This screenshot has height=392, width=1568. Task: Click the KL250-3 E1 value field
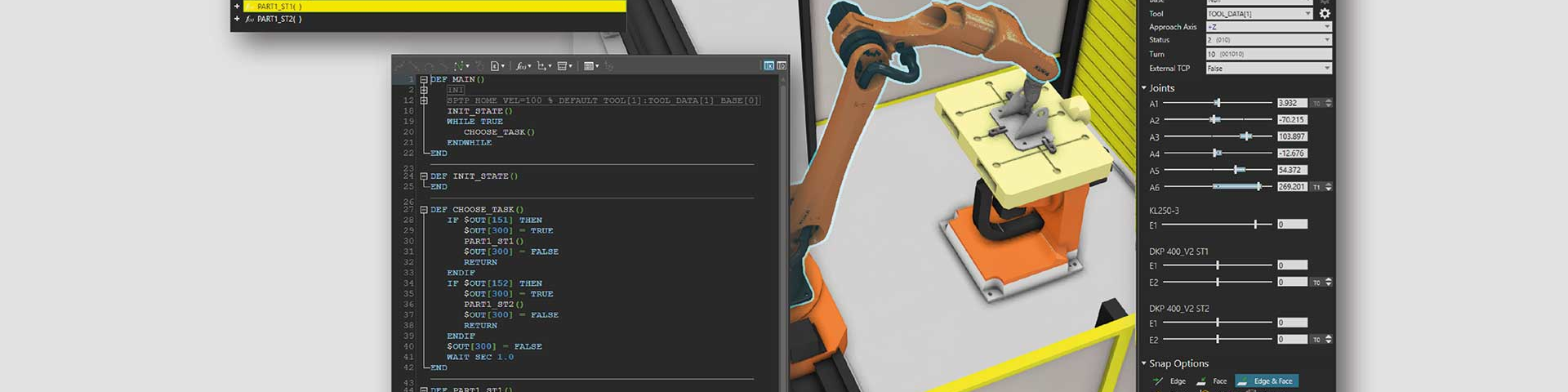point(1292,225)
